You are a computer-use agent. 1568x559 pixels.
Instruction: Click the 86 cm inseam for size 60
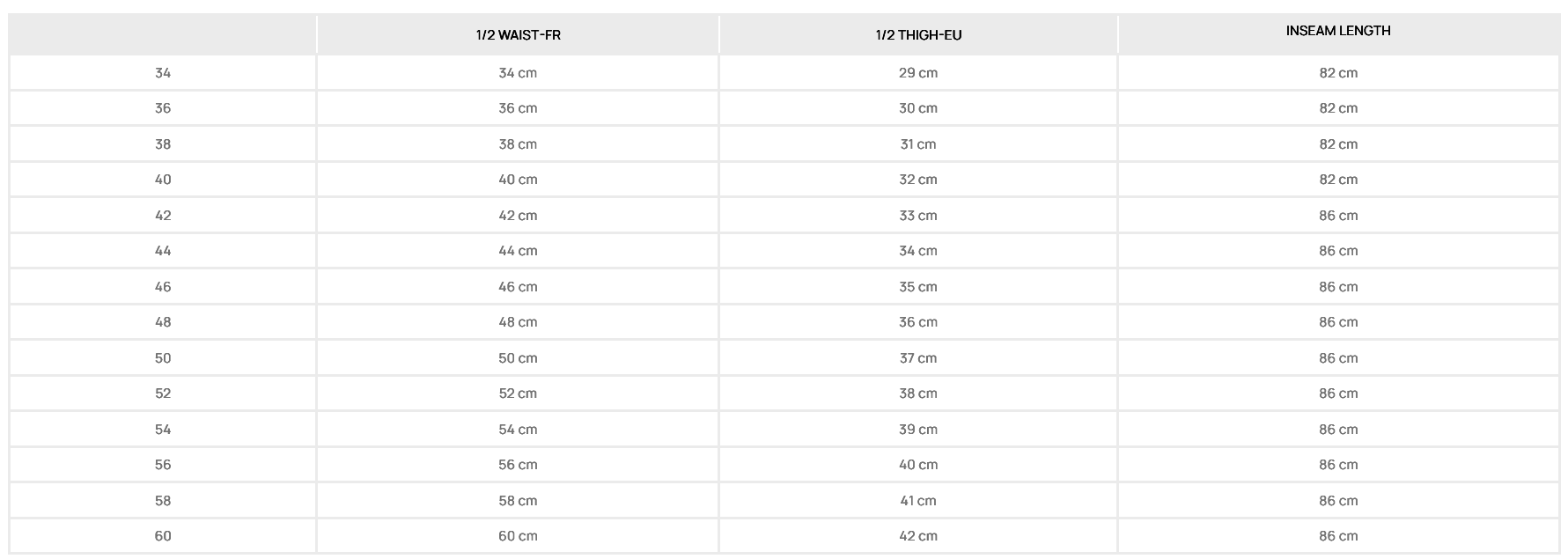(1338, 536)
